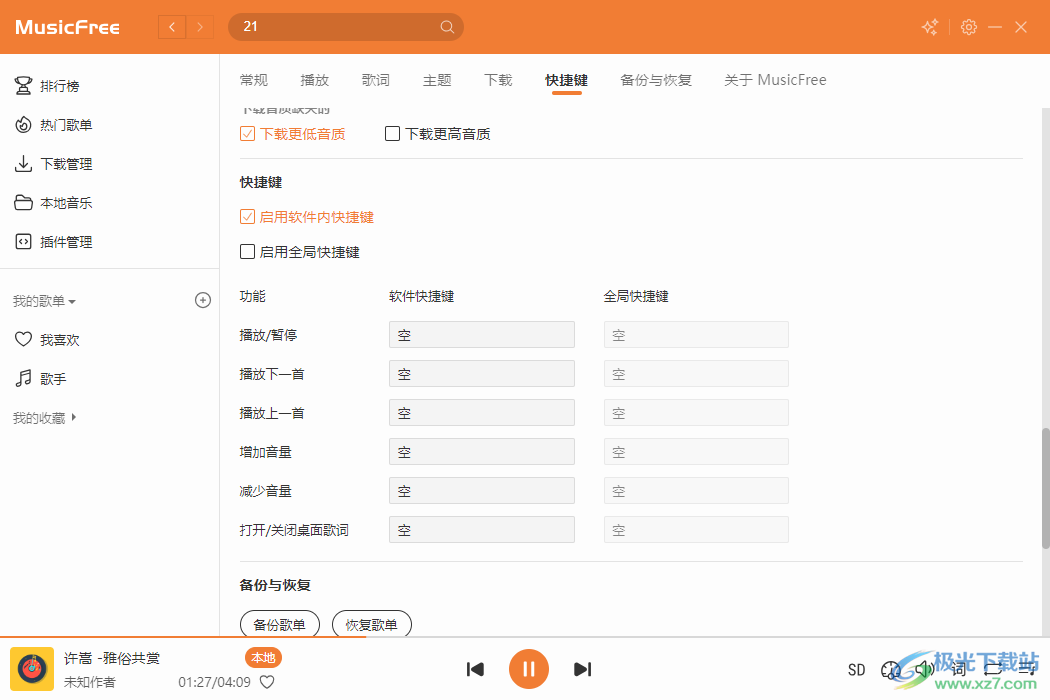Viewport: 1050px width, 700px height.
Task: Open the play queue list icon
Action: click(1027, 669)
